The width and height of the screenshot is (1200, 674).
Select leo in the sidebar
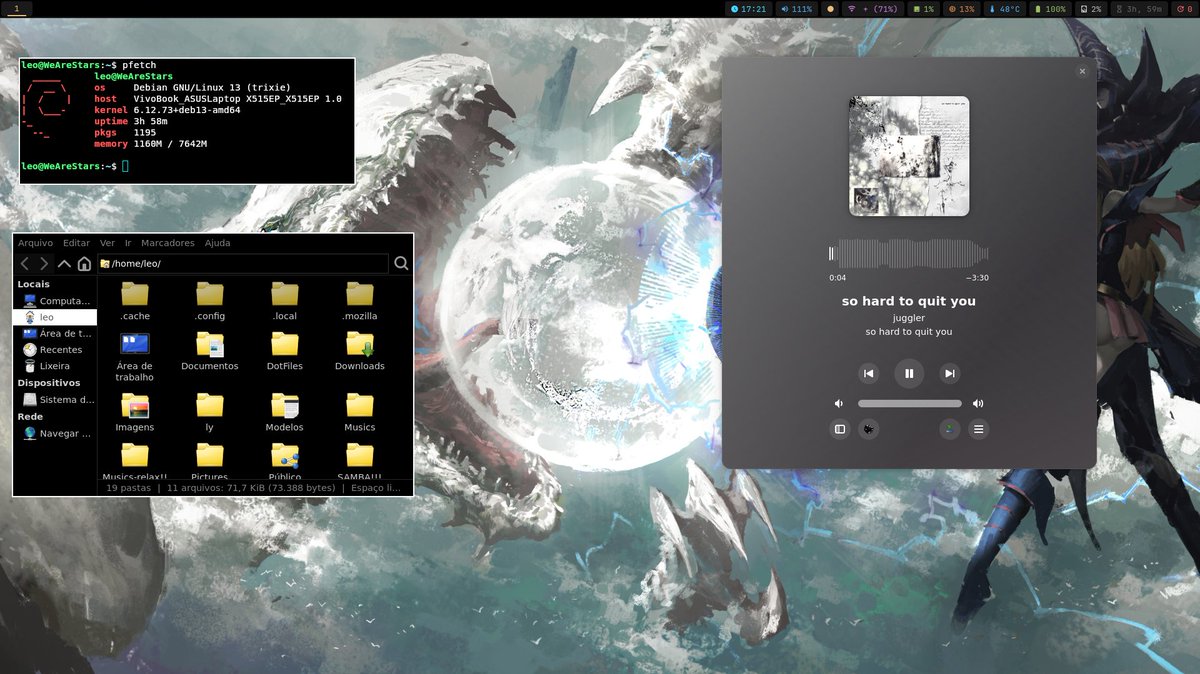(55, 317)
